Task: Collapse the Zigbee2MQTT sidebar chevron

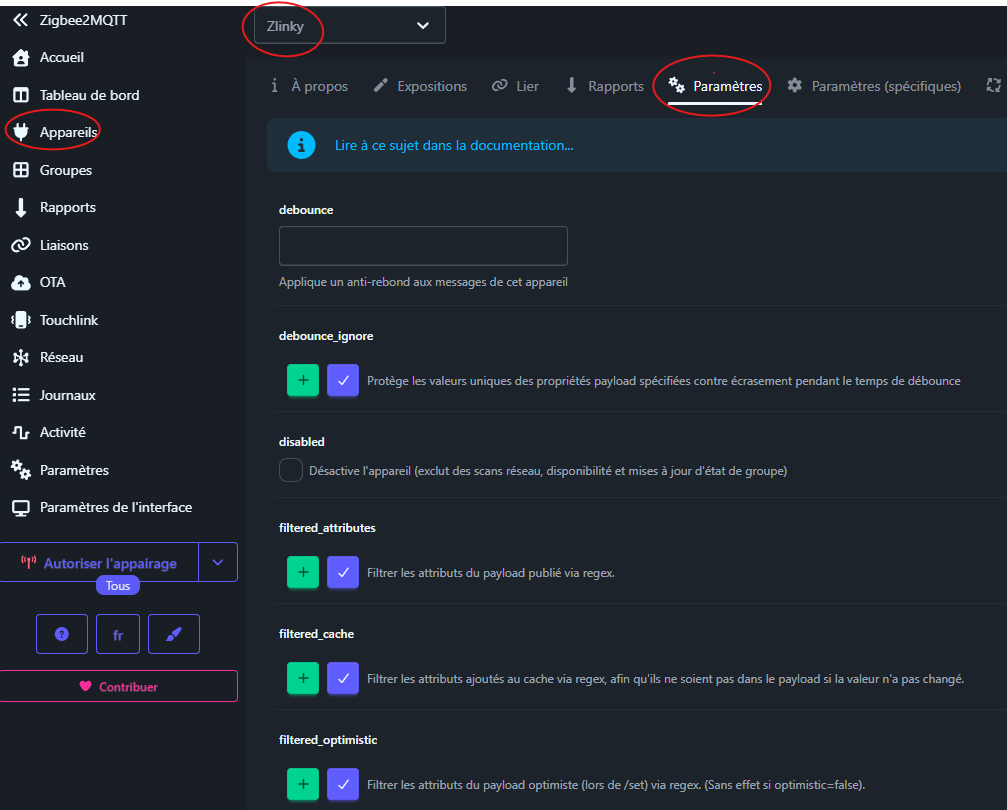Action: coord(20,20)
